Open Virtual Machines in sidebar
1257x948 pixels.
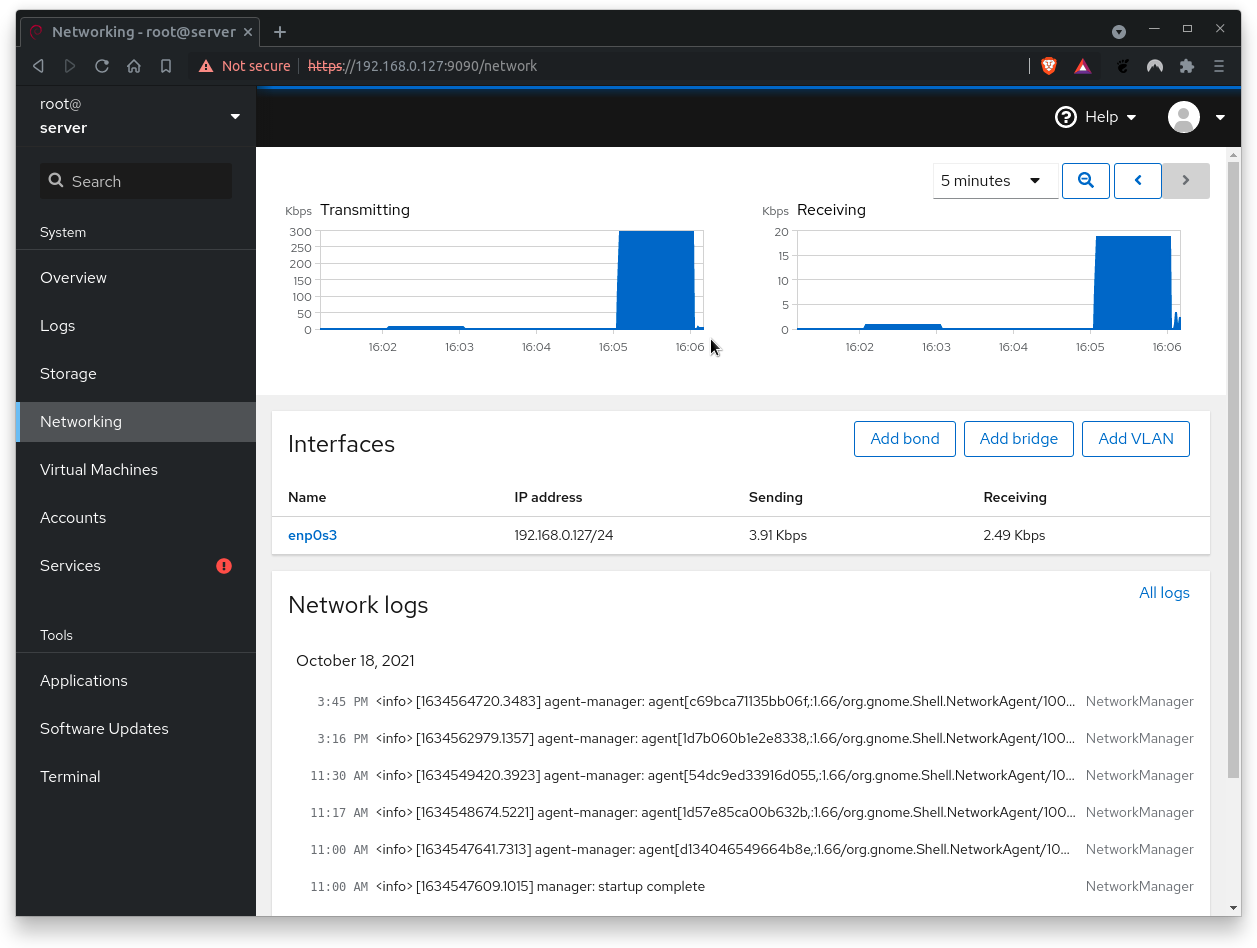point(99,470)
